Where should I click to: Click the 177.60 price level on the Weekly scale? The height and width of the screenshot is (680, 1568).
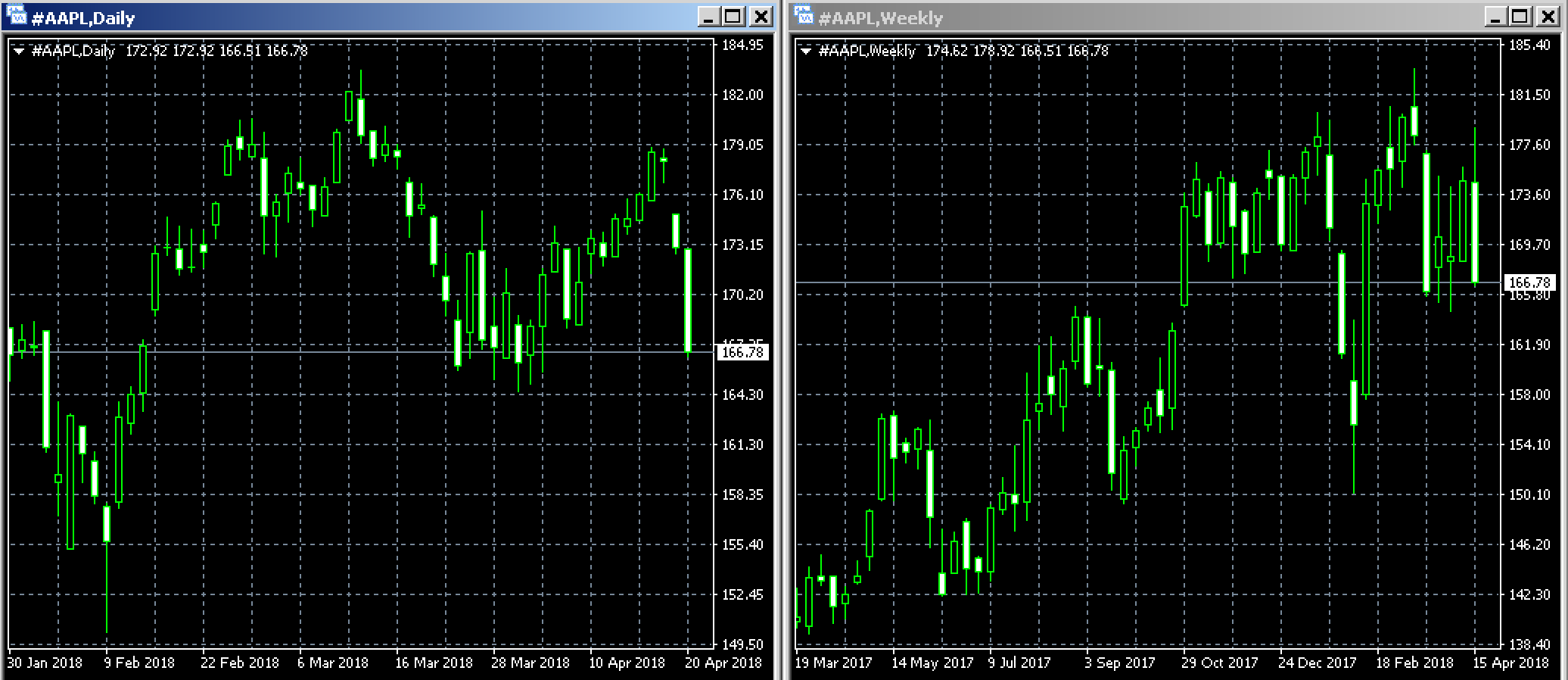coord(1529,145)
